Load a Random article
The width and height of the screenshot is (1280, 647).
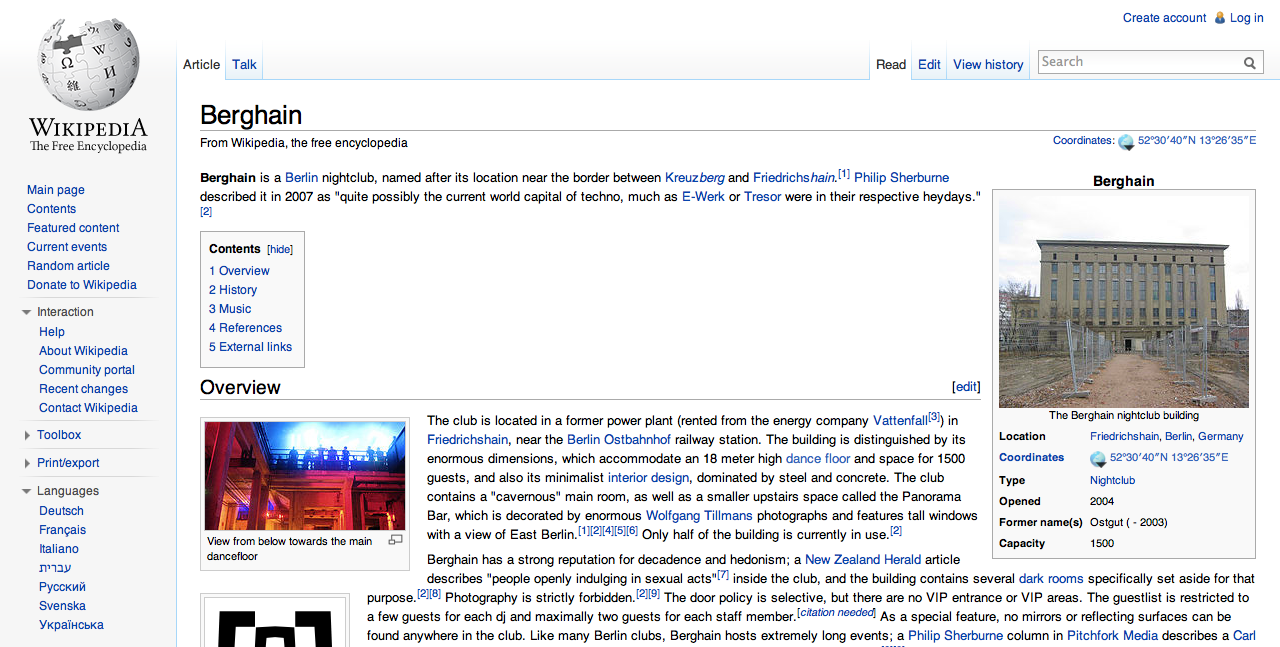(68, 266)
